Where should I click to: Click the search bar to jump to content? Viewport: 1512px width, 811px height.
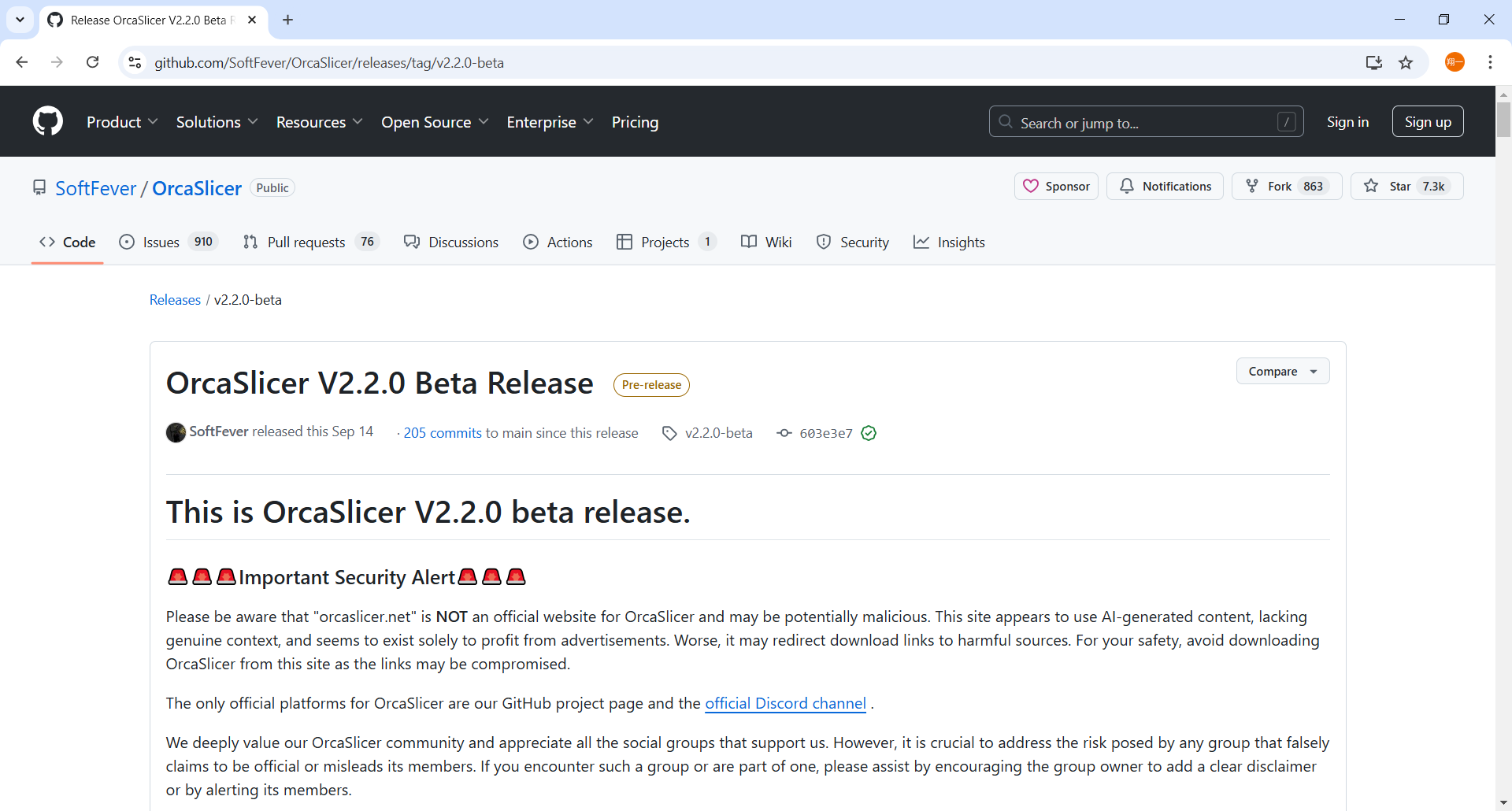tap(1146, 121)
